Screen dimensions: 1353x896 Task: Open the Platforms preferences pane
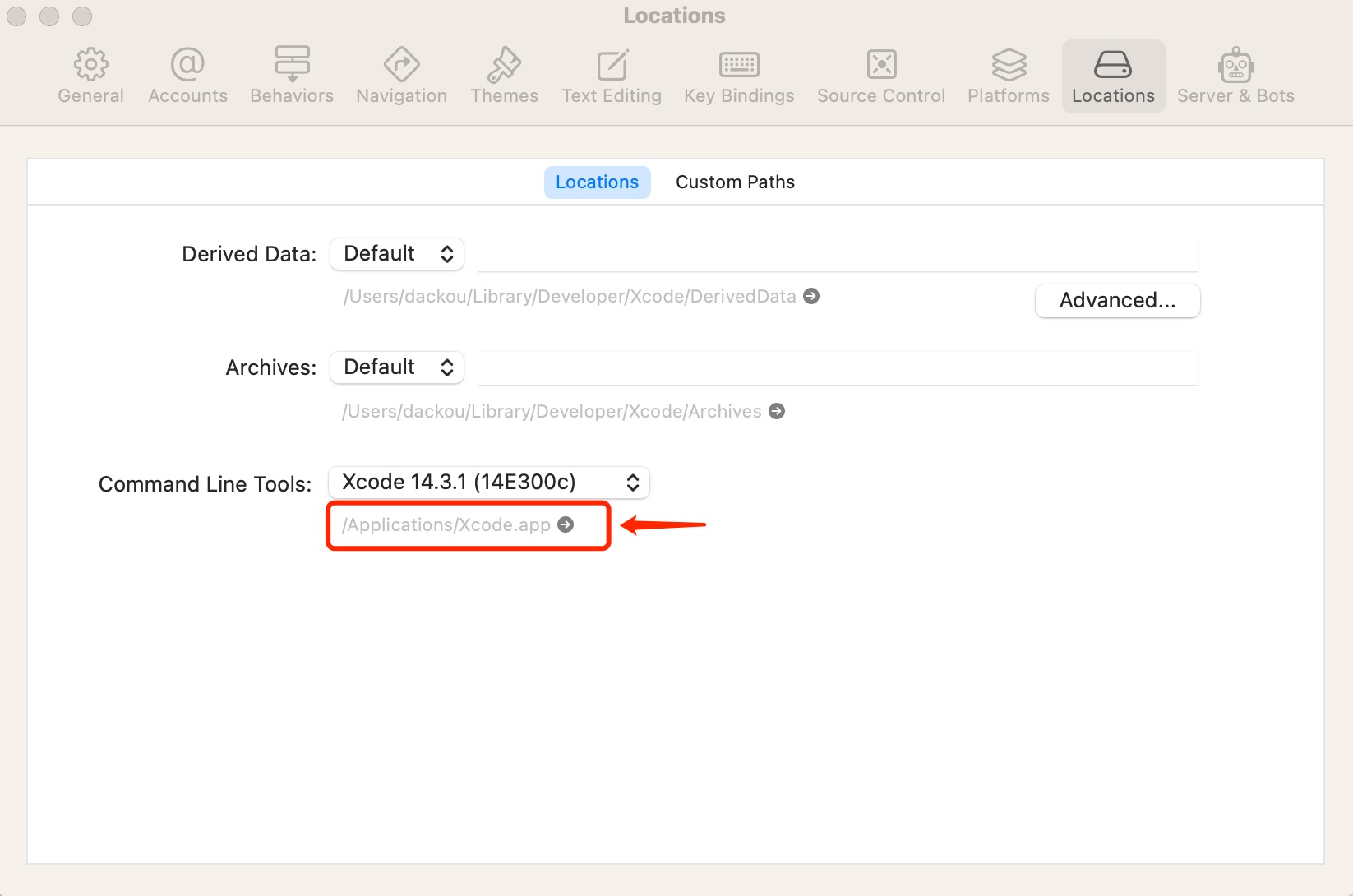coord(1009,76)
